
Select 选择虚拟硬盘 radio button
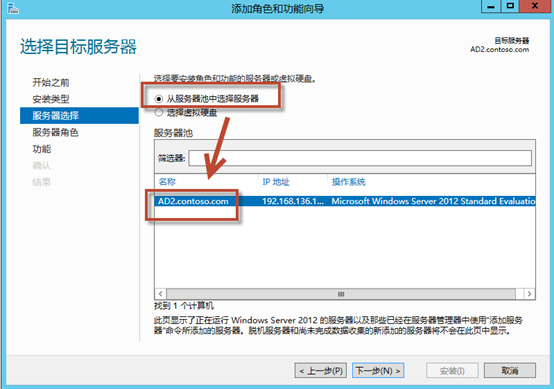[x=159, y=113]
